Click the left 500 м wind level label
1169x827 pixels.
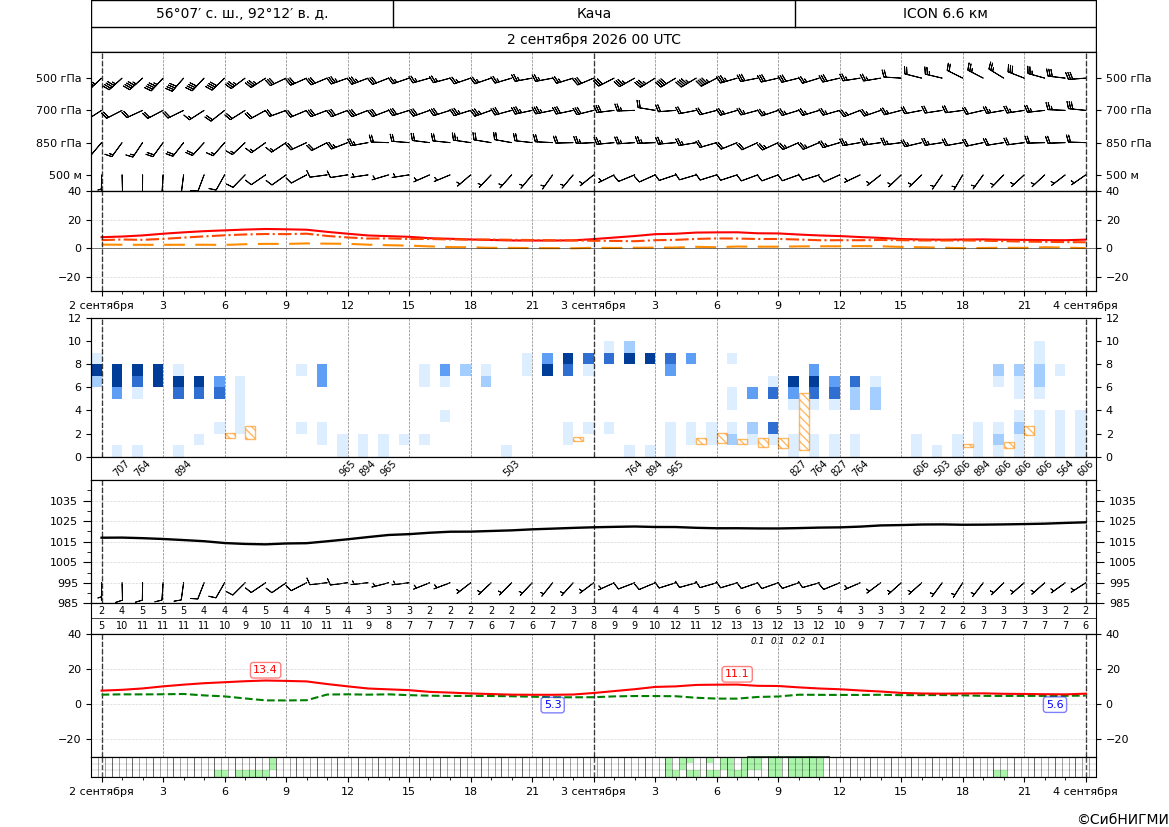click(66, 175)
